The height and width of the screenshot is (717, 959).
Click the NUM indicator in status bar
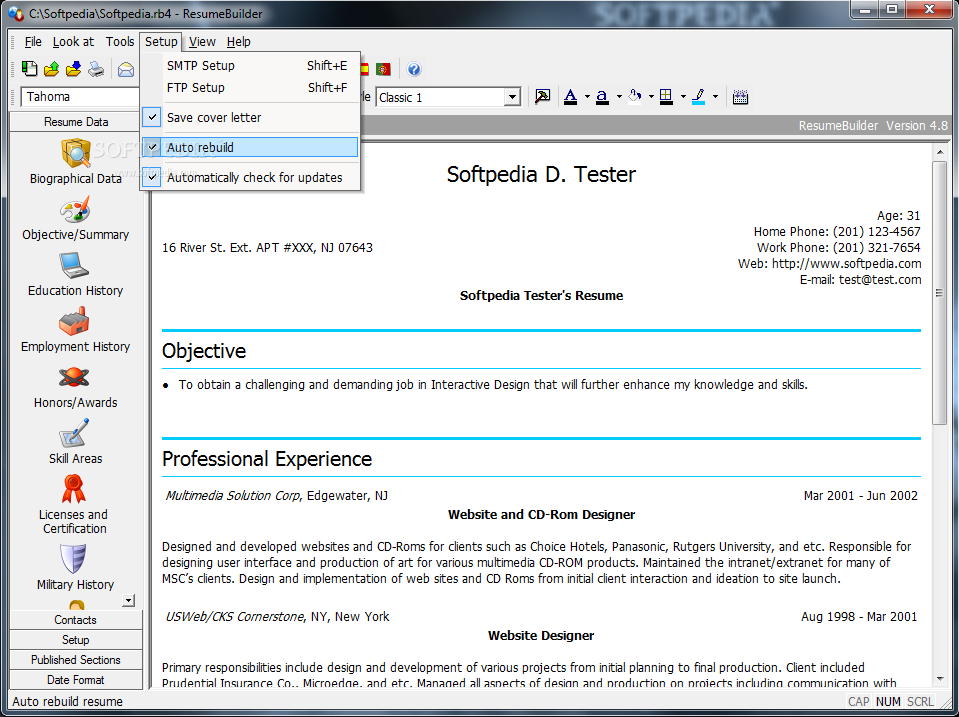point(888,702)
